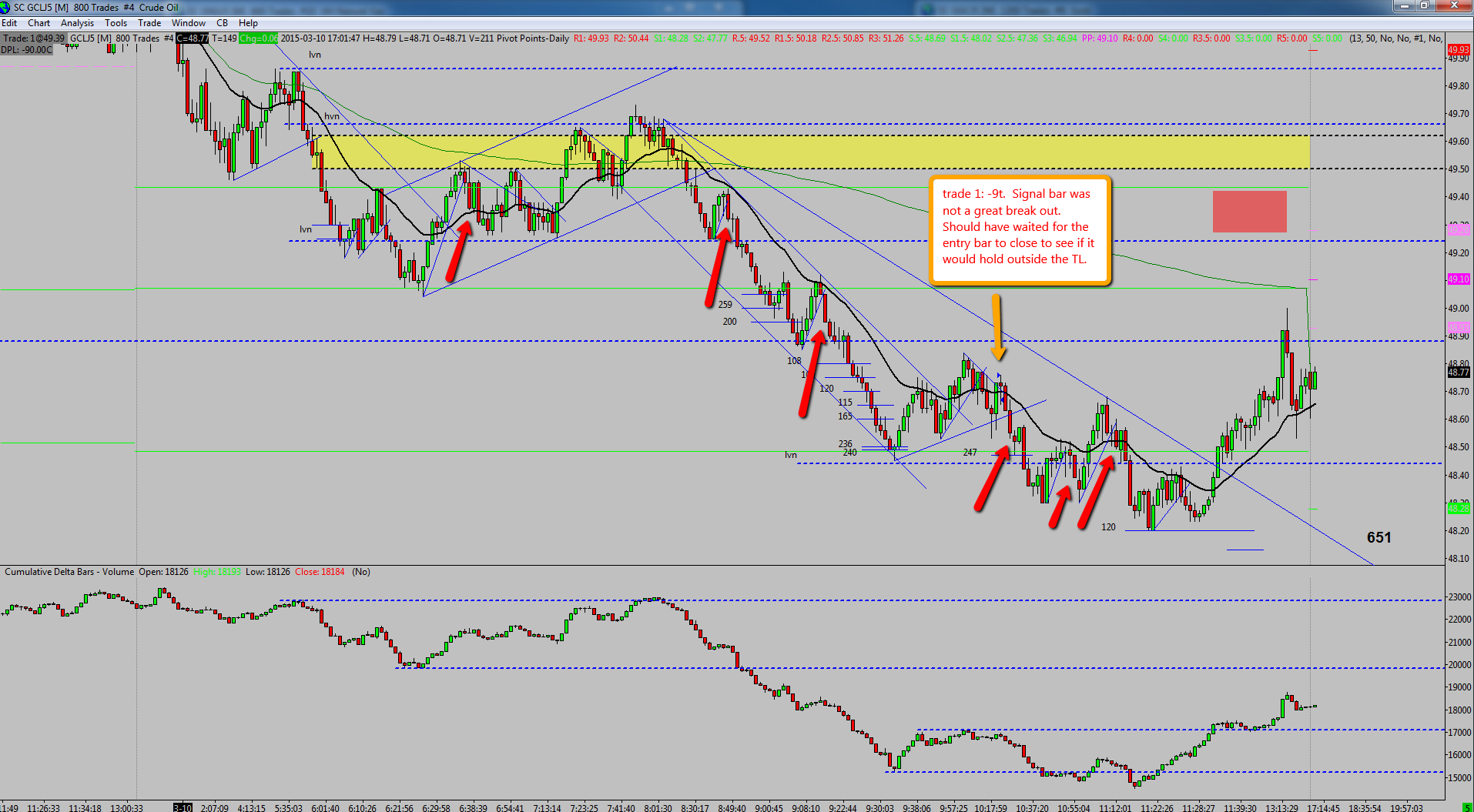Open the Help menu
The width and height of the screenshot is (1474, 812).
(248, 23)
